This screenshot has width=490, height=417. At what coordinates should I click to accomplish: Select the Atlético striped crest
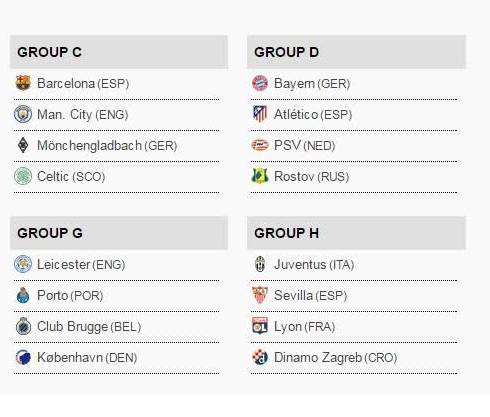[x=260, y=114]
